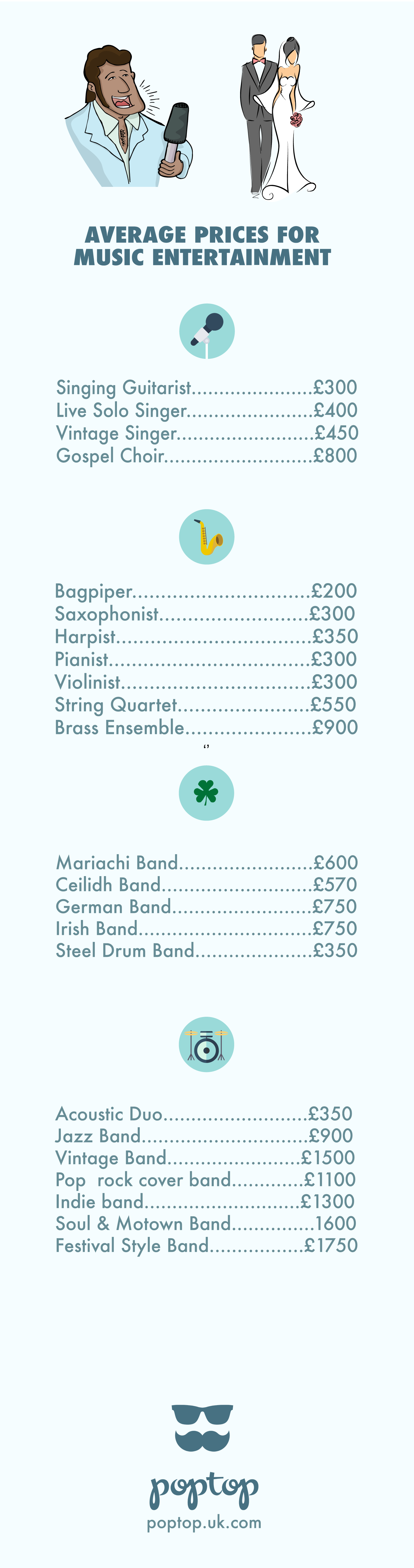Select the Soul & Motown Band line
Screen dimensions: 414x1568
tap(205, 1224)
